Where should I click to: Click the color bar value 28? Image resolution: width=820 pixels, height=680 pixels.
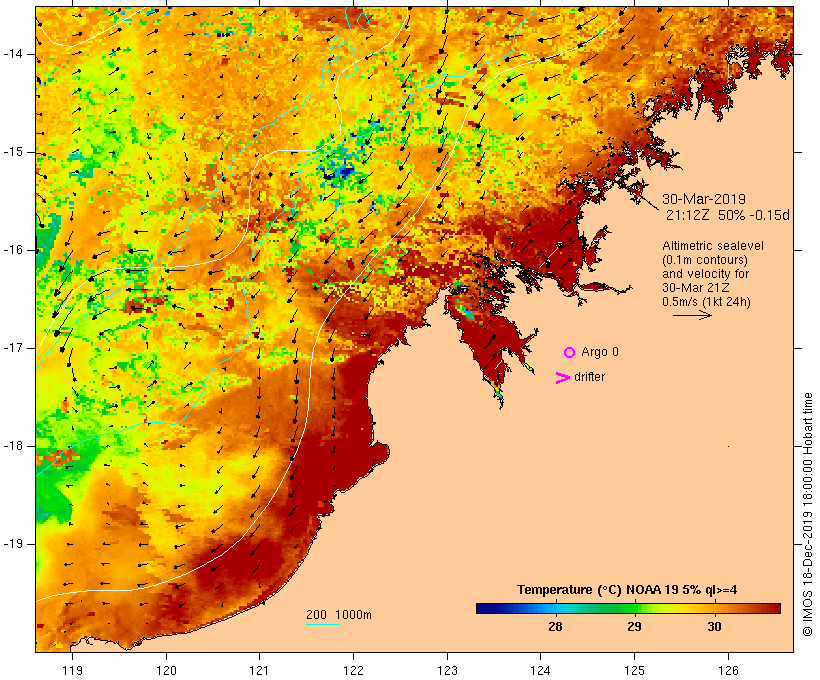555,626
